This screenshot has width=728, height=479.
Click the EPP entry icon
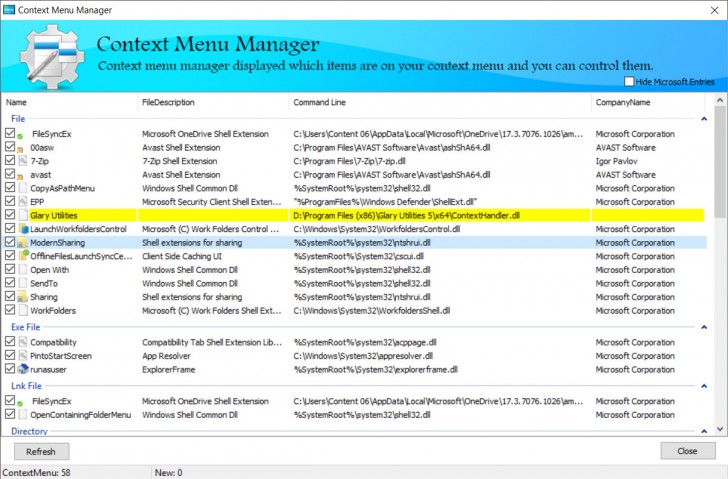coord(23,202)
